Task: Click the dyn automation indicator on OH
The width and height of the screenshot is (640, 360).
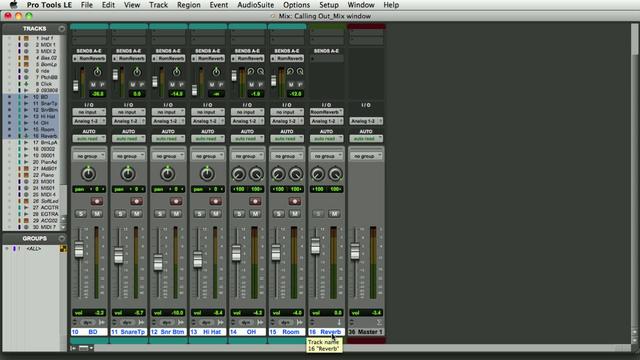Action: coord(246,322)
